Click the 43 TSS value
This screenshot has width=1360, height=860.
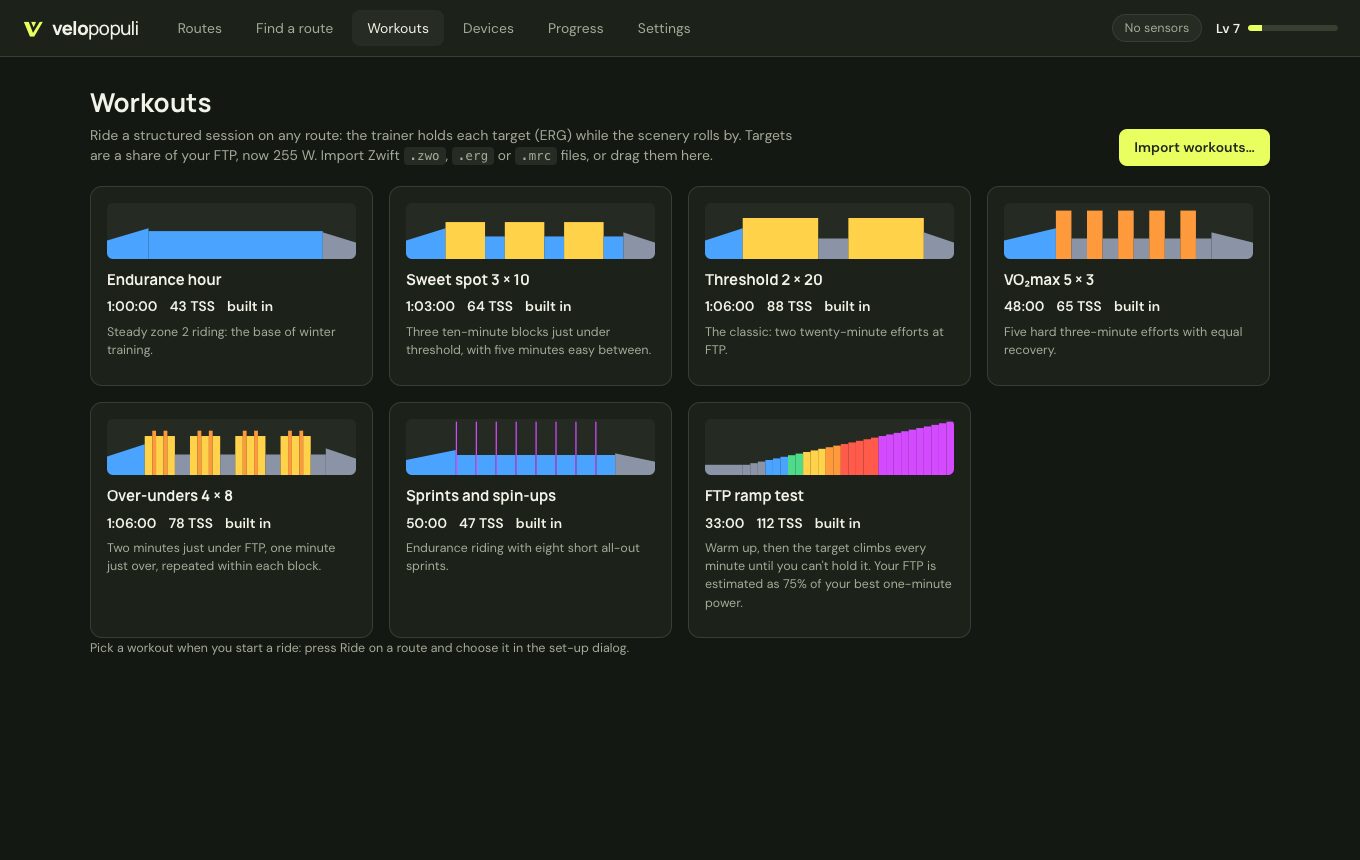[x=192, y=306]
